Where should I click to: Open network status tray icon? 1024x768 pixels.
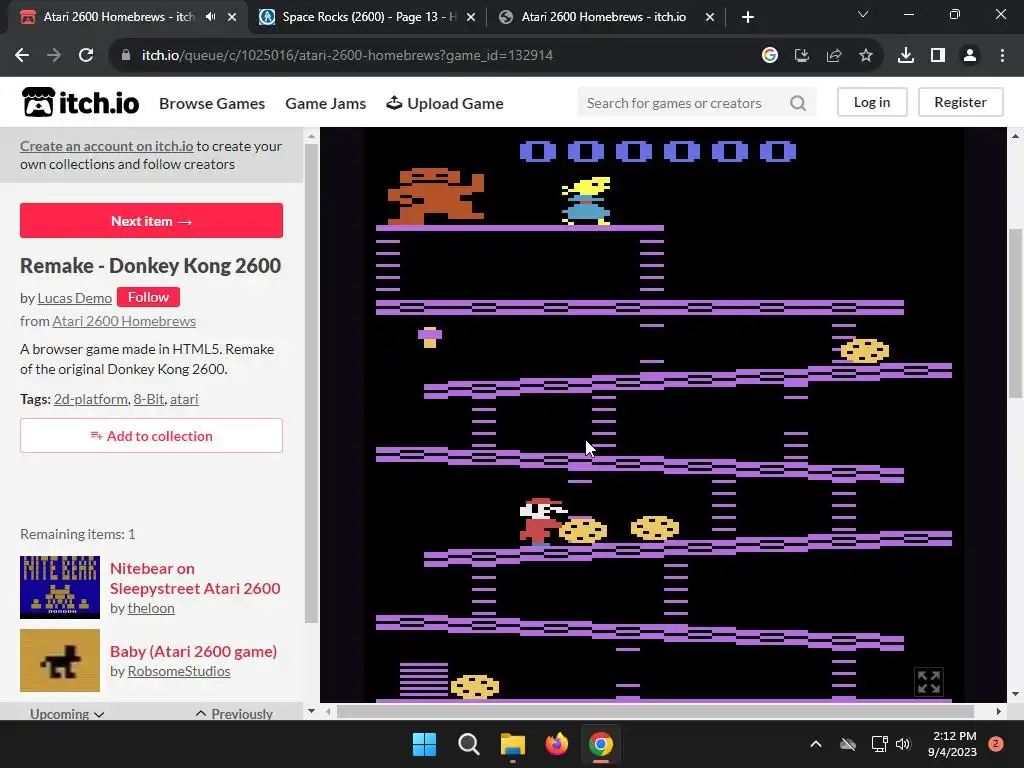pyautogui.click(x=879, y=744)
